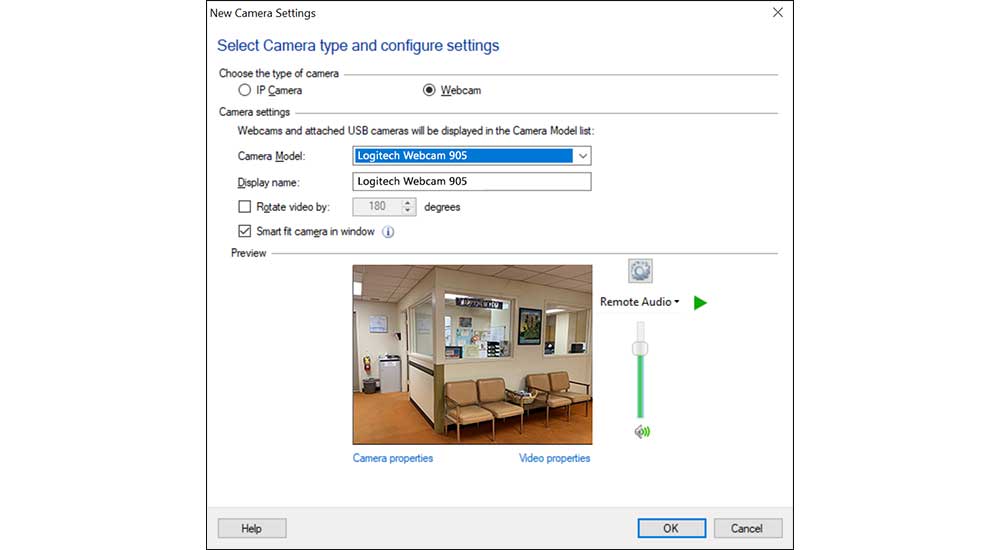Click the gear settings icon above Remote Audio

640,271
